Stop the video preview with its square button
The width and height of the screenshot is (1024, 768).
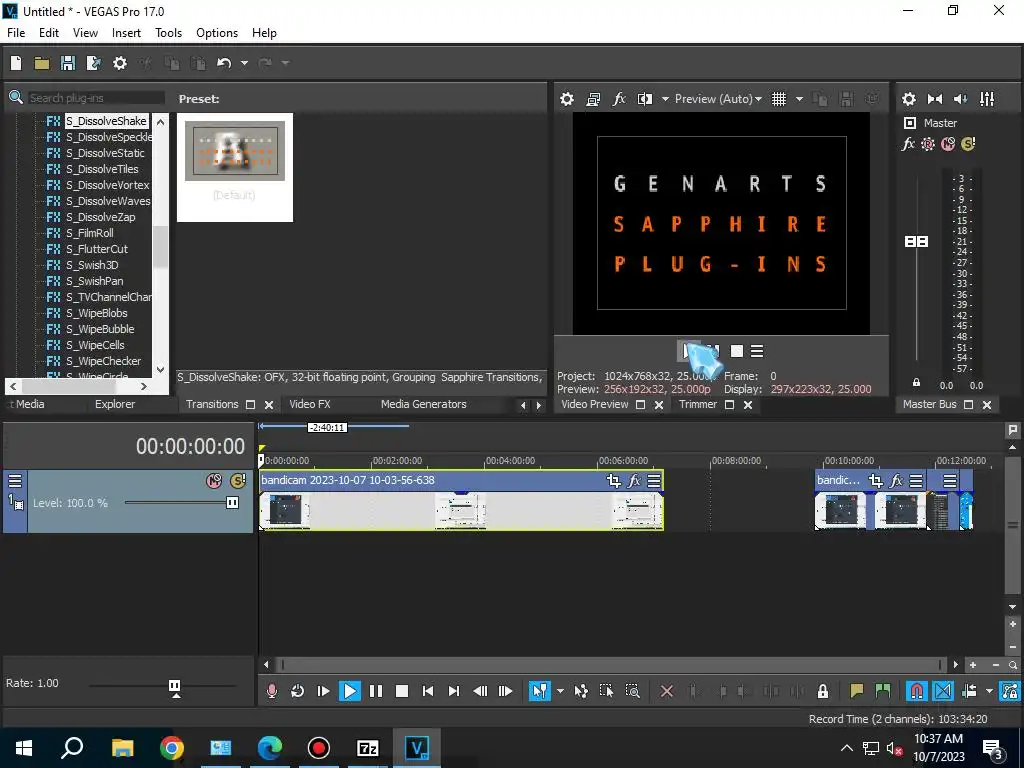point(737,351)
